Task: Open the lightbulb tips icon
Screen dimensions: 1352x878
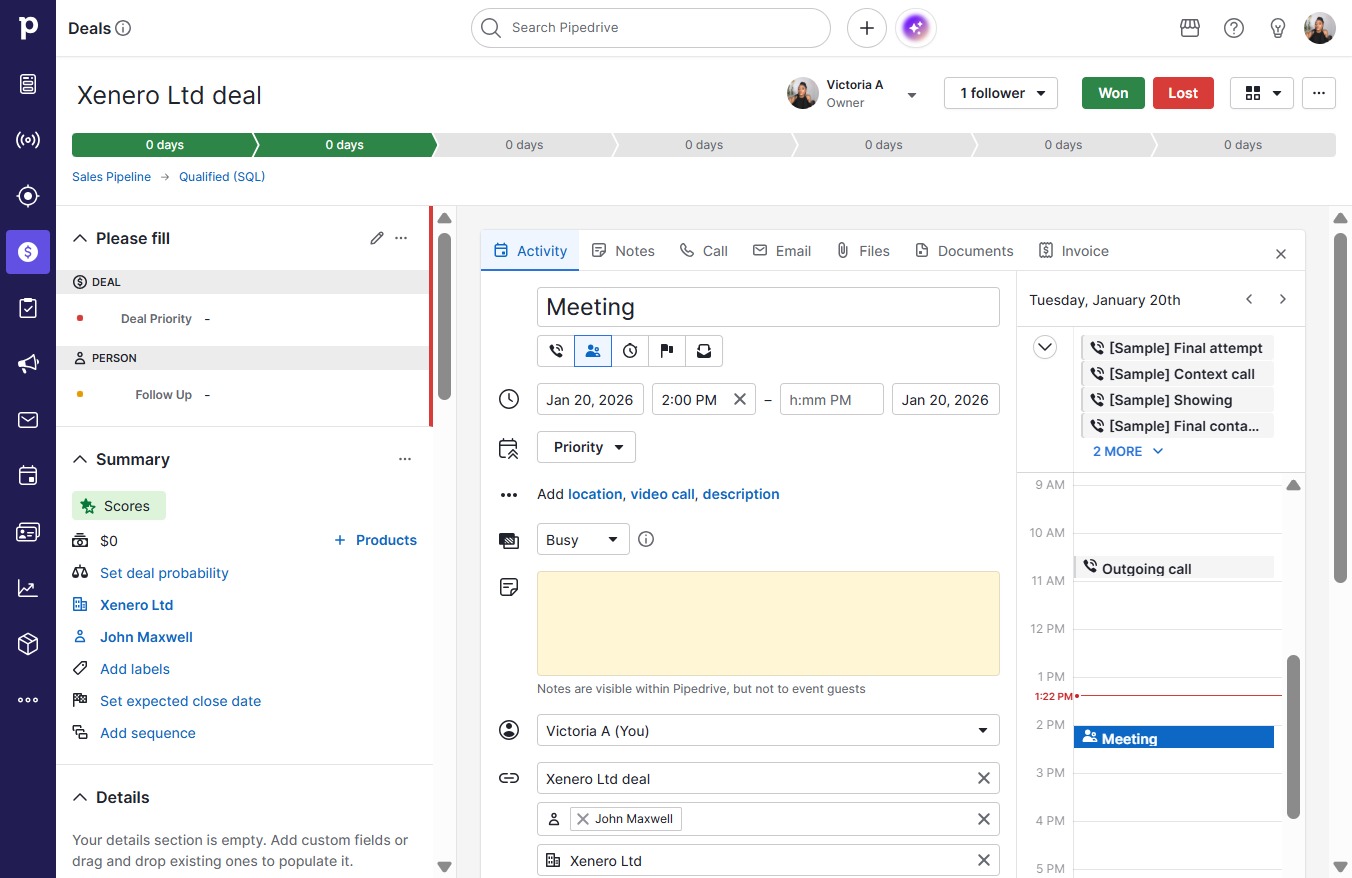Action: click(x=1278, y=28)
